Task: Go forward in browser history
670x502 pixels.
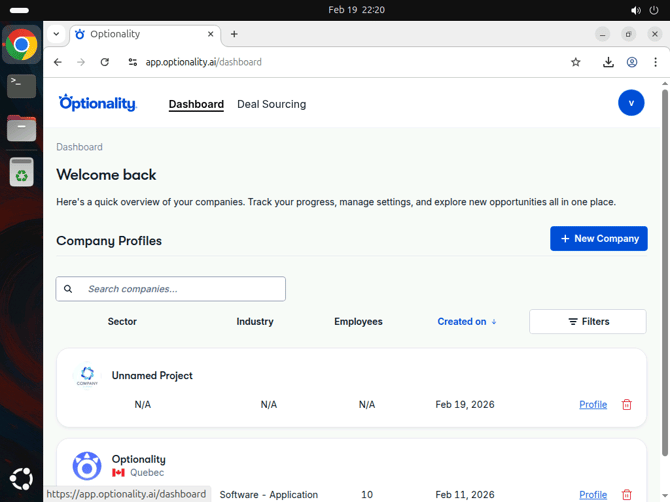Action: 81,62
